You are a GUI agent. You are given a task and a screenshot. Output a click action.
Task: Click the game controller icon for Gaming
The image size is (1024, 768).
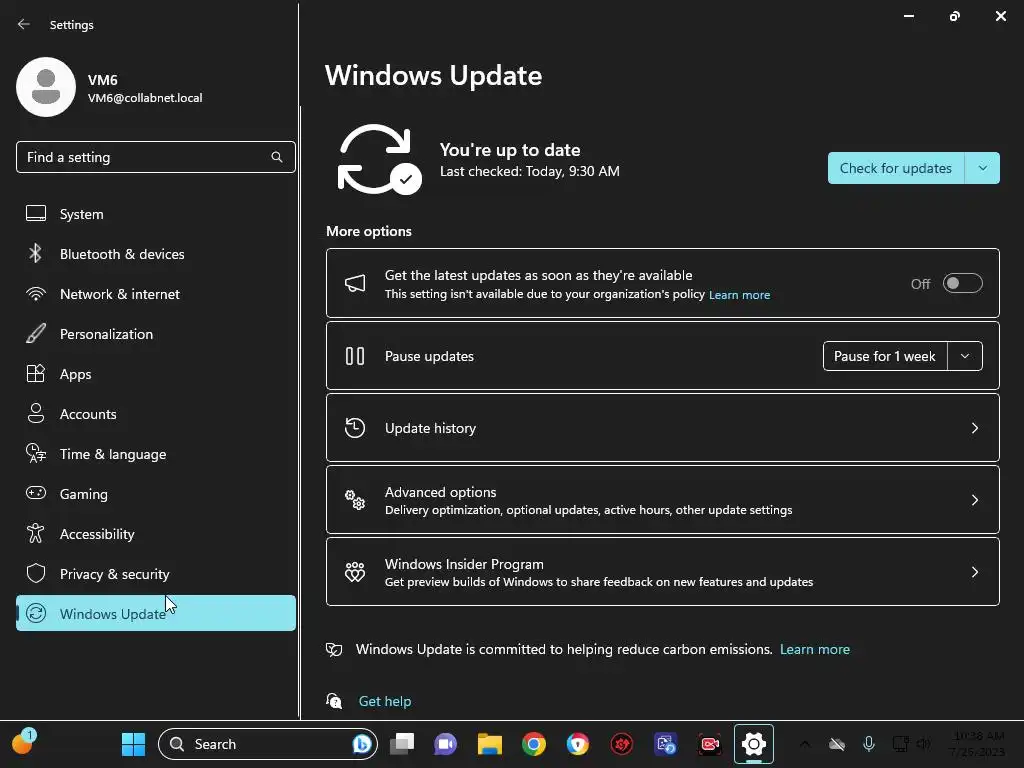36,493
